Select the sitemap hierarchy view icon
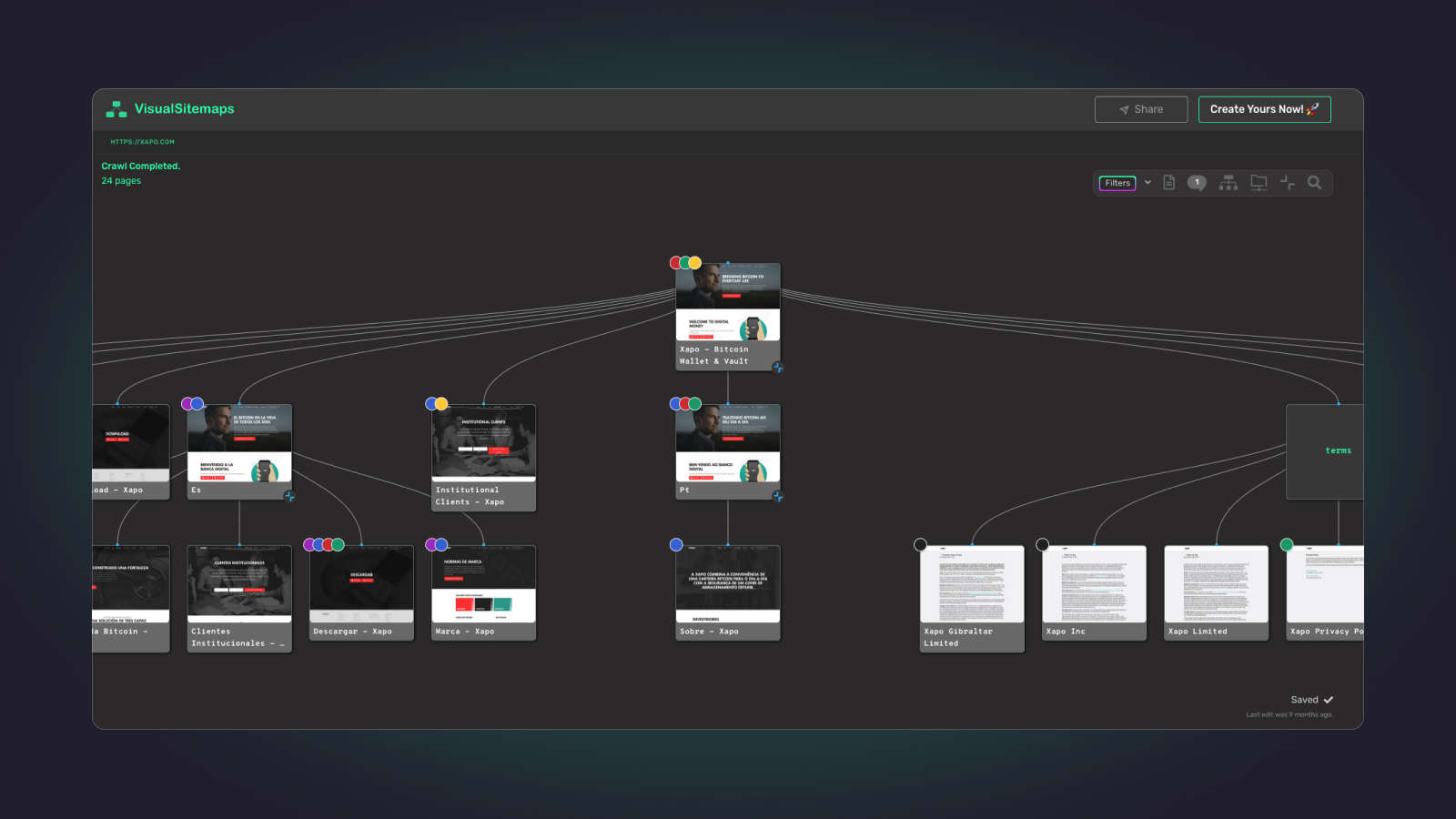 coord(1228,183)
